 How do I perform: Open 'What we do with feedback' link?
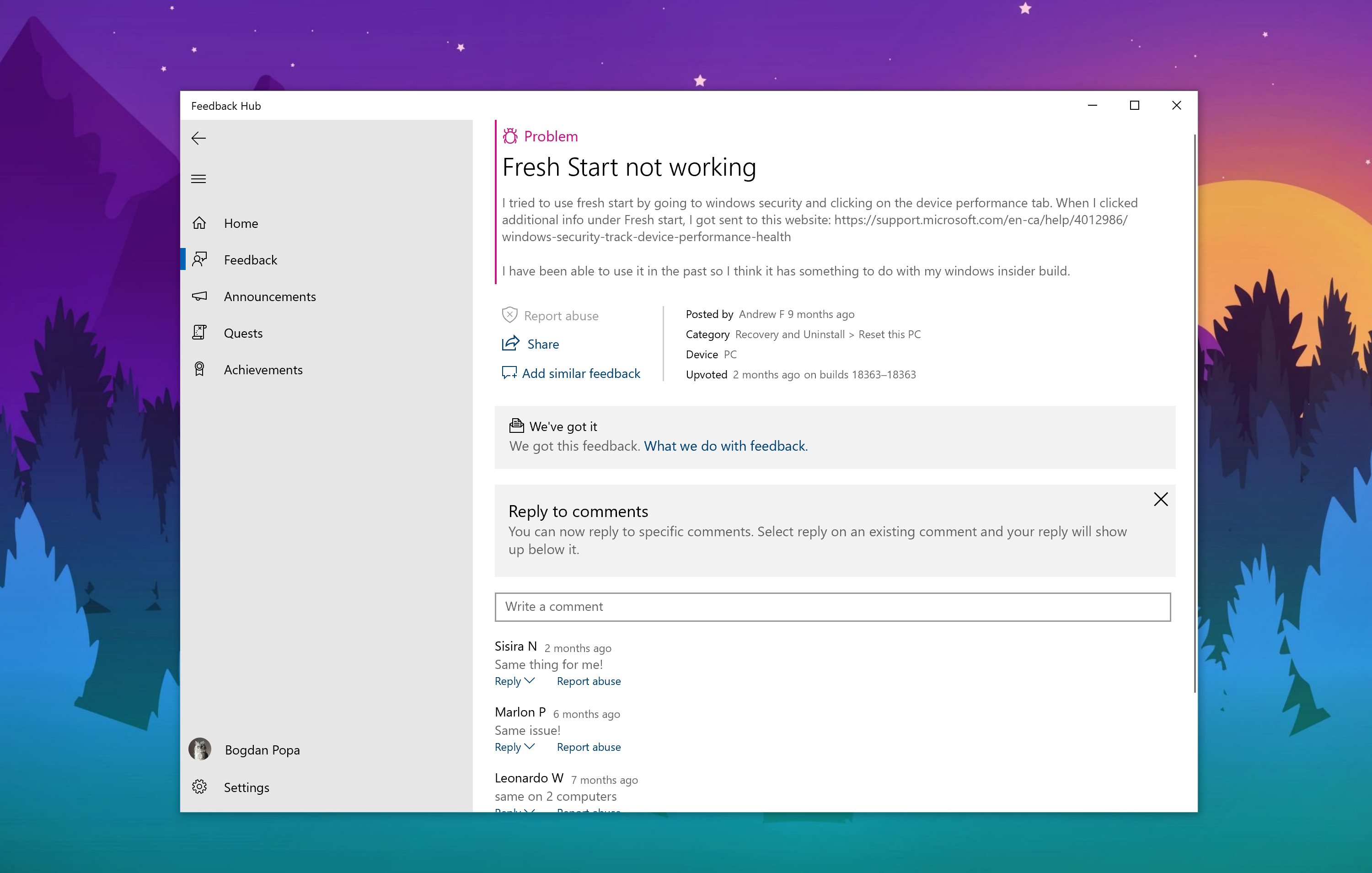pyautogui.click(x=725, y=446)
